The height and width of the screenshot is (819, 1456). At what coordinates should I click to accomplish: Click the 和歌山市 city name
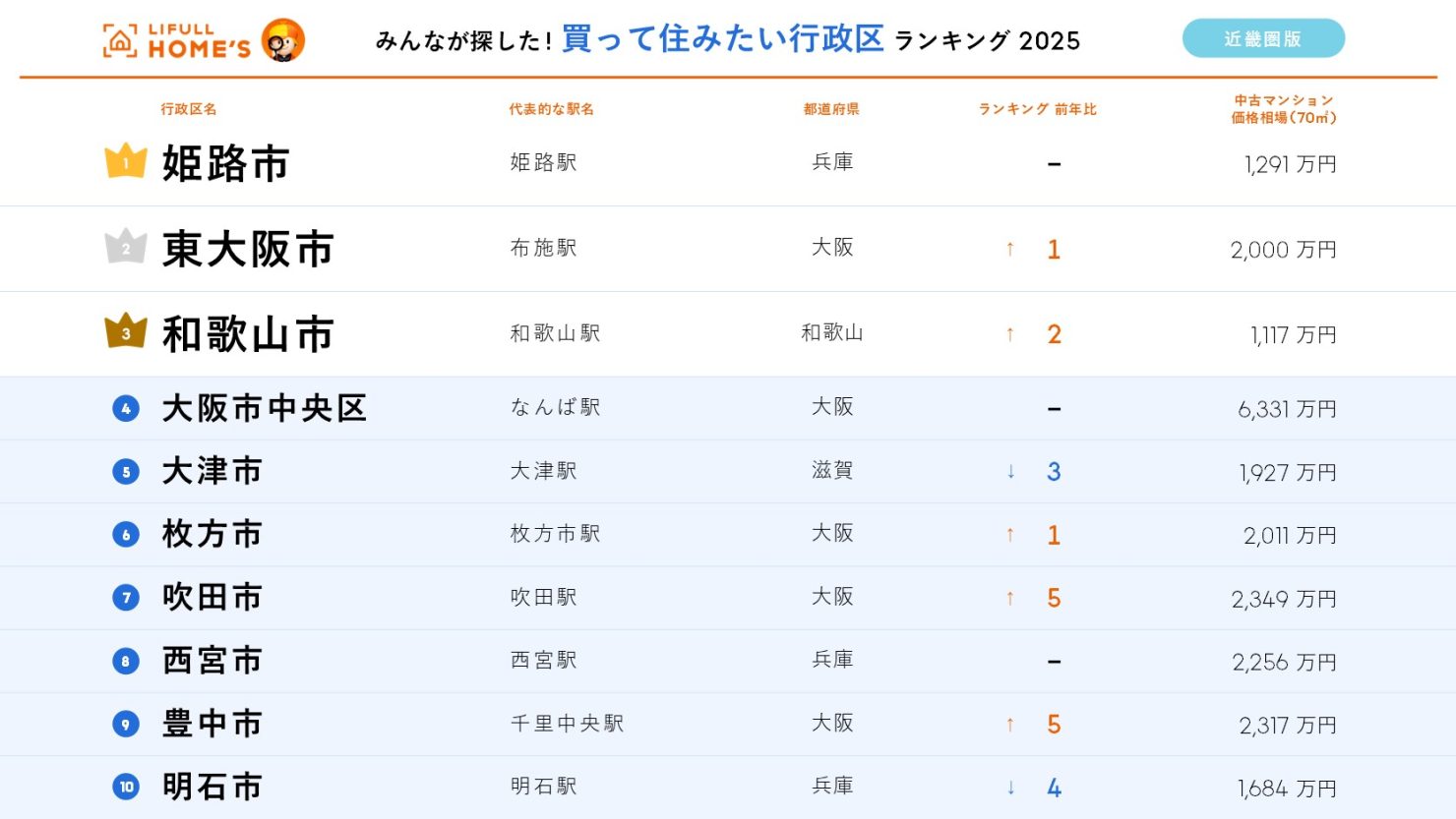[248, 334]
